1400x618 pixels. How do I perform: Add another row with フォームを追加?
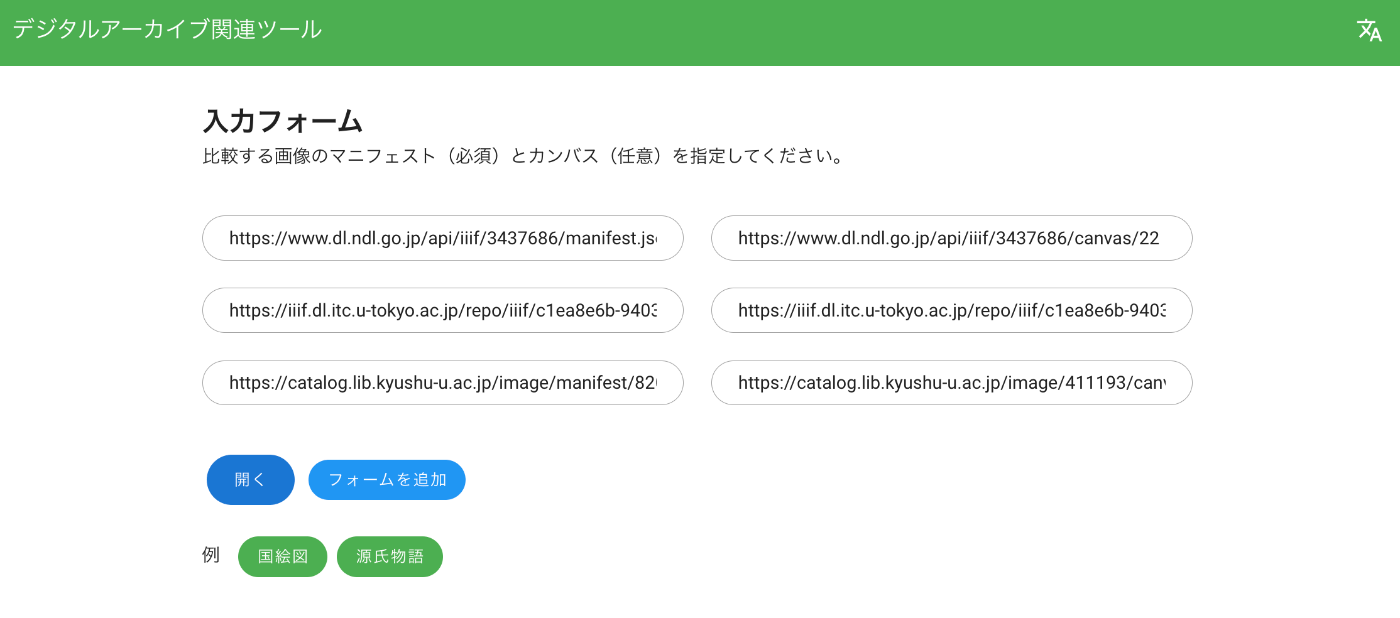point(387,480)
